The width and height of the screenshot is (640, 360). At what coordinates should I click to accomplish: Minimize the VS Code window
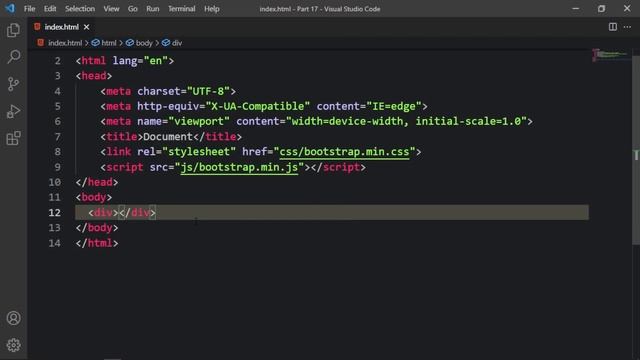(x=576, y=9)
